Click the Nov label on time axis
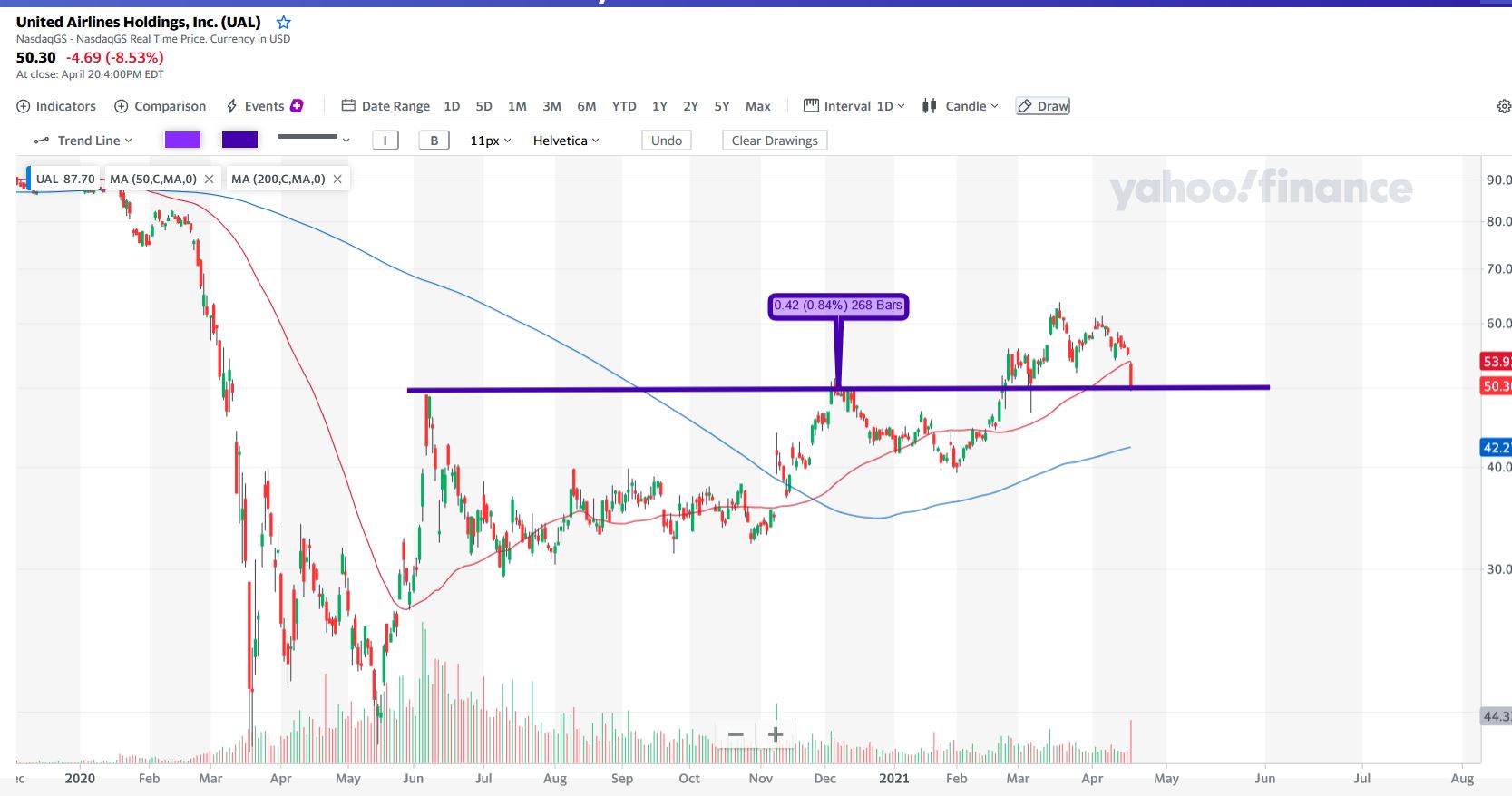Viewport: 1512px width, 796px height. (x=761, y=778)
